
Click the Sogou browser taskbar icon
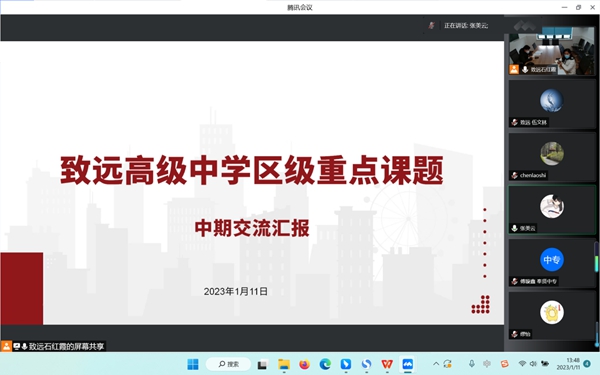366,364
